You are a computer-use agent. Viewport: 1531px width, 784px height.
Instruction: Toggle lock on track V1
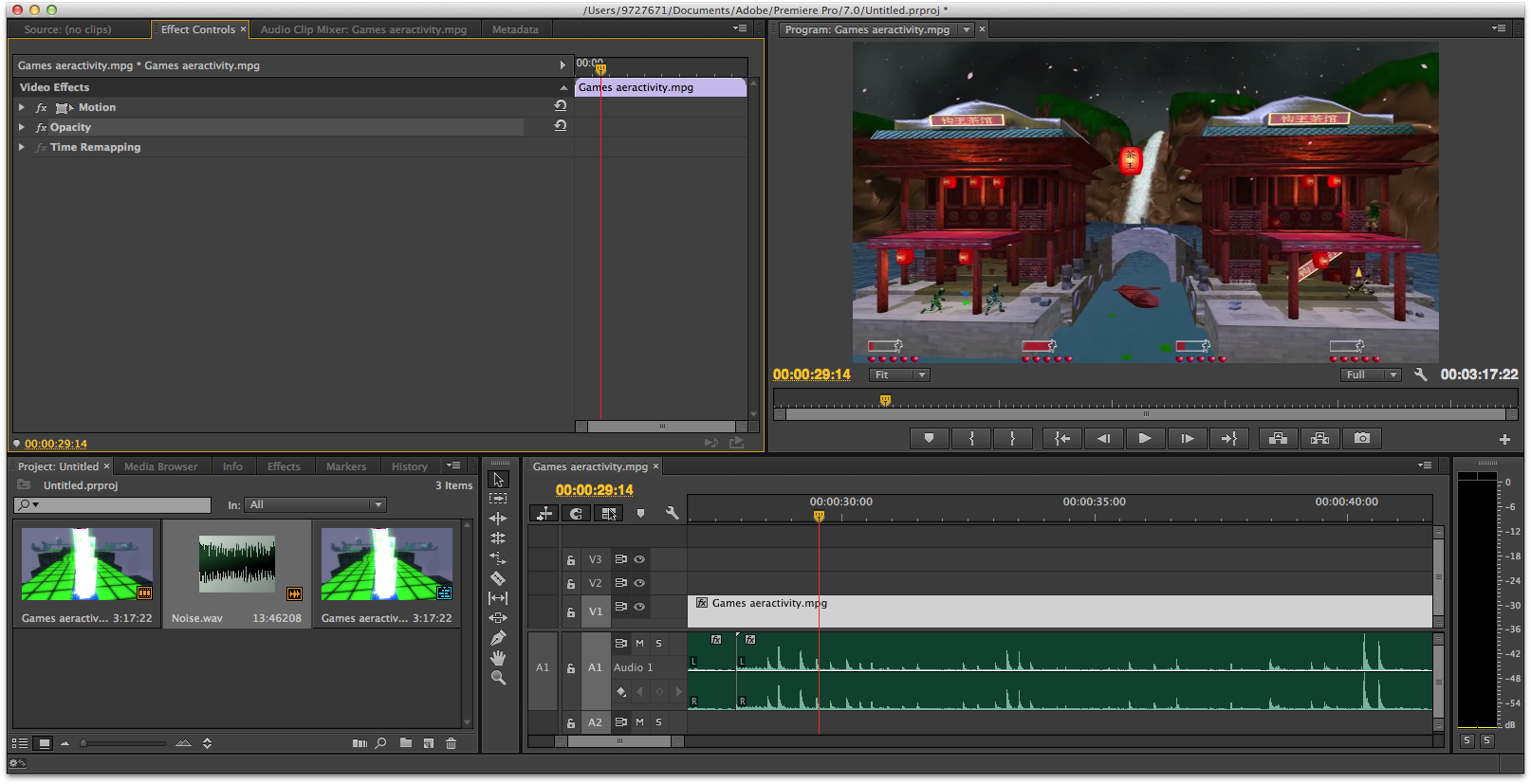[x=571, y=612]
